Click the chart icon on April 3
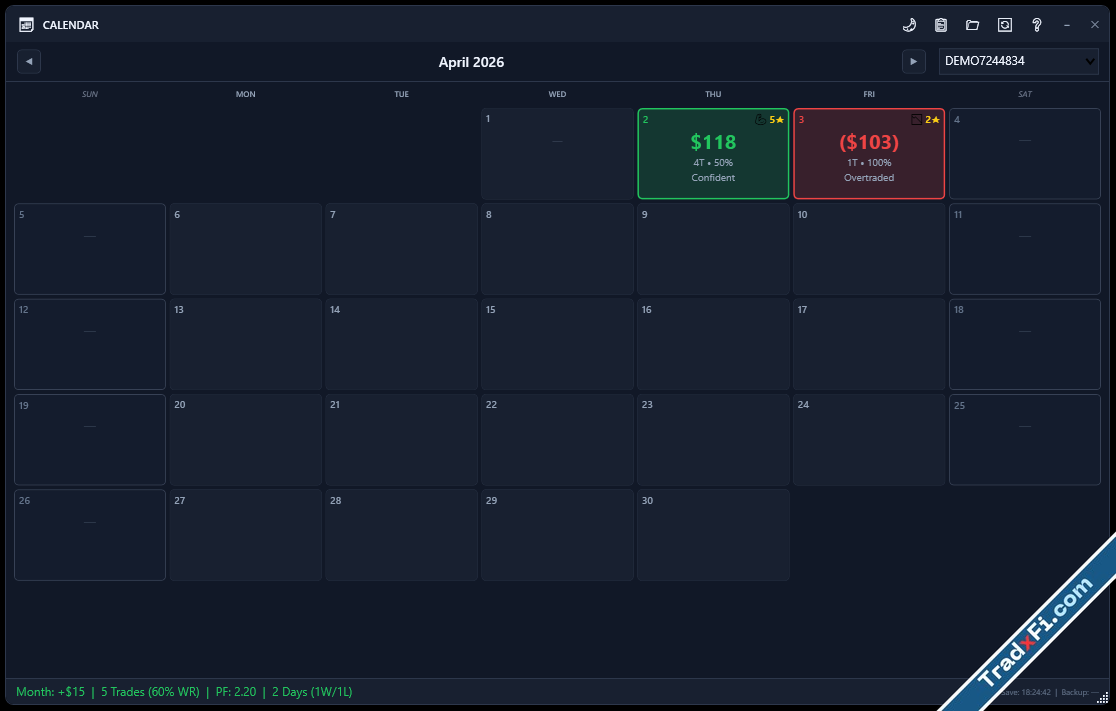 [x=916, y=120]
